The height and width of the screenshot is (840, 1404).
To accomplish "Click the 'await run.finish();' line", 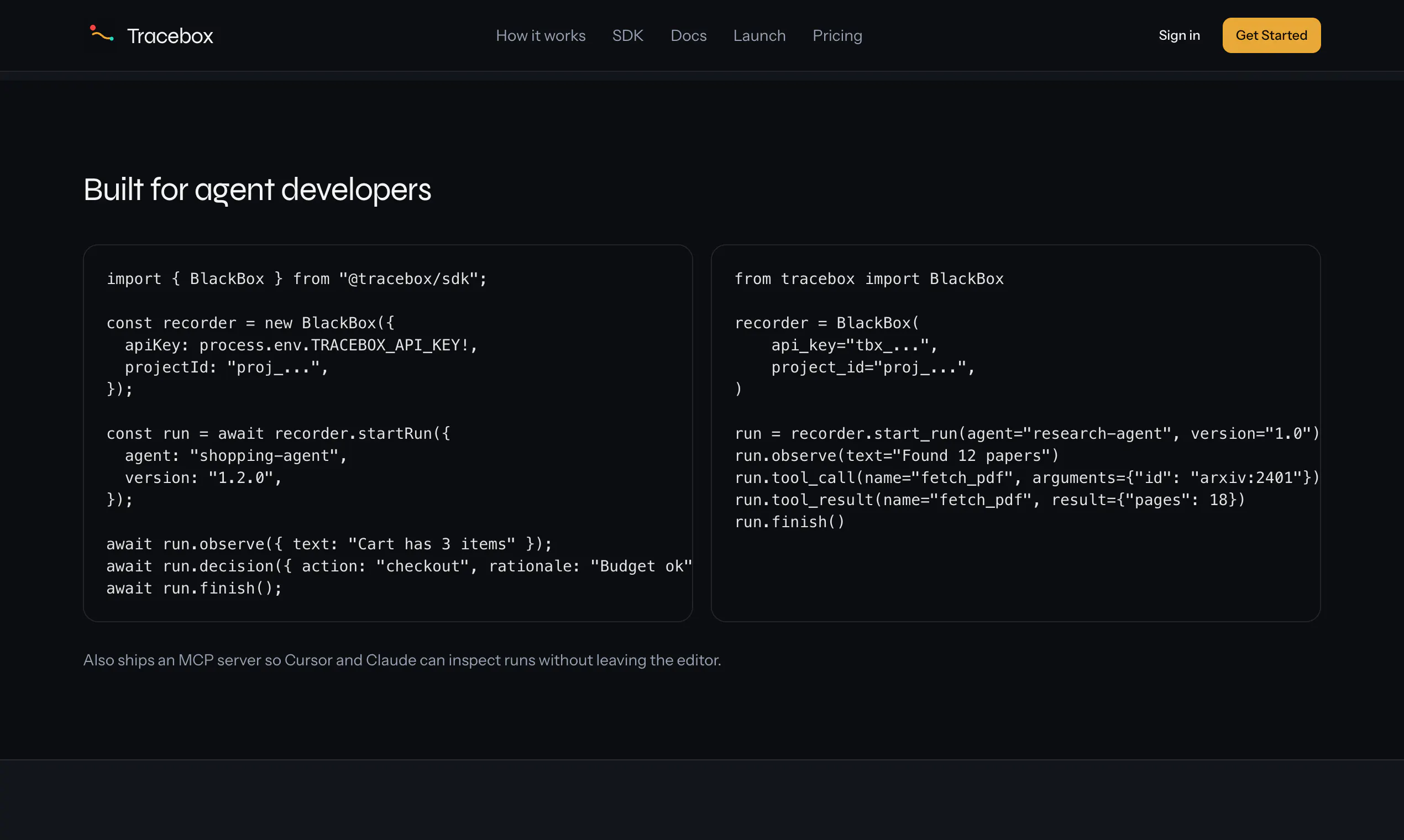I will (x=194, y=588).
